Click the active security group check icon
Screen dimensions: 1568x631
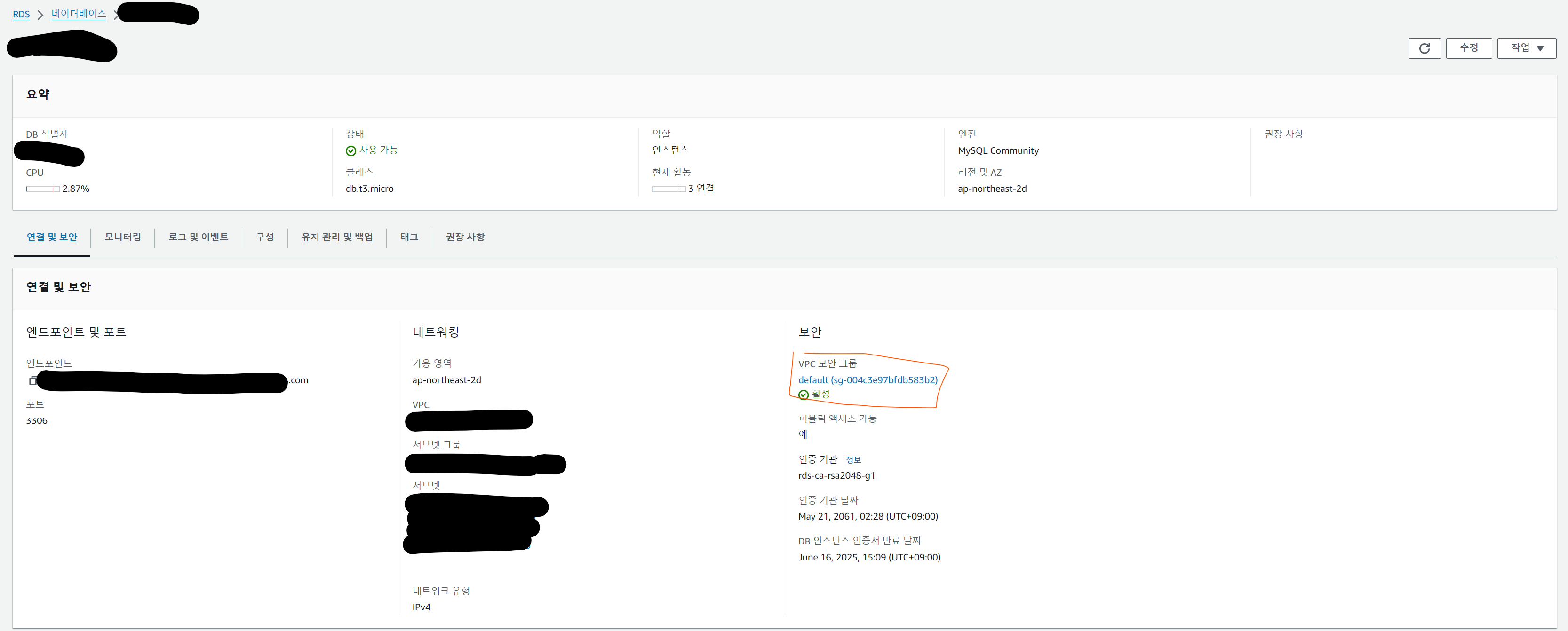point(803,395)
